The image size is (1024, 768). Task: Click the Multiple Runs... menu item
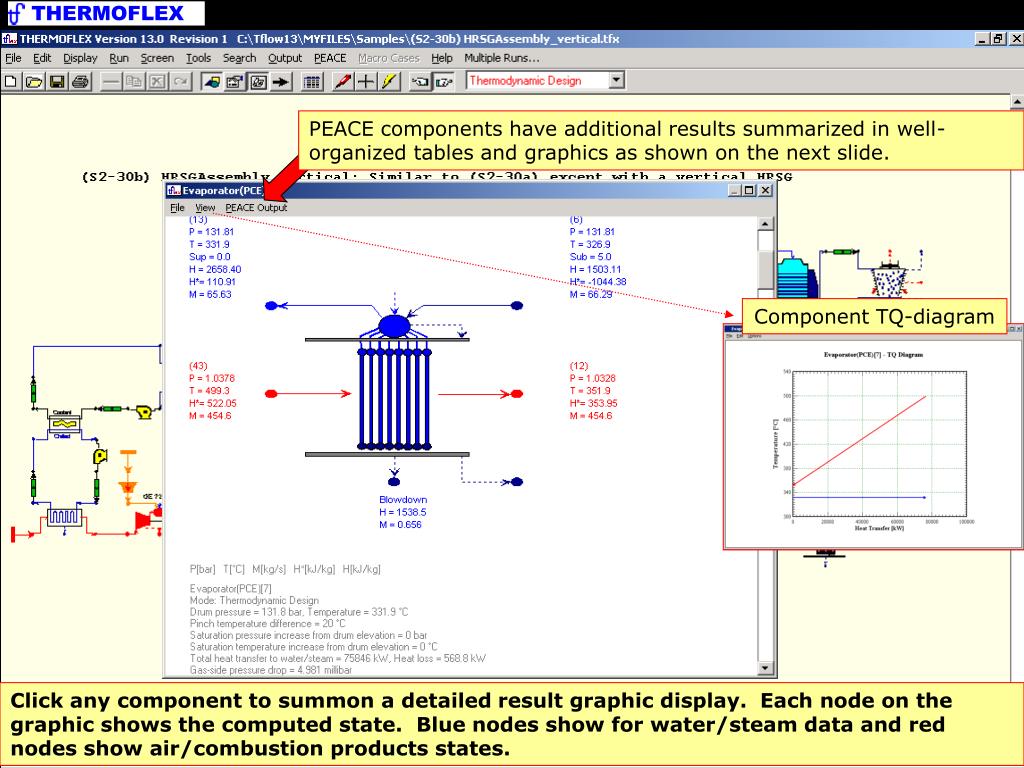(x=502, y=58)
